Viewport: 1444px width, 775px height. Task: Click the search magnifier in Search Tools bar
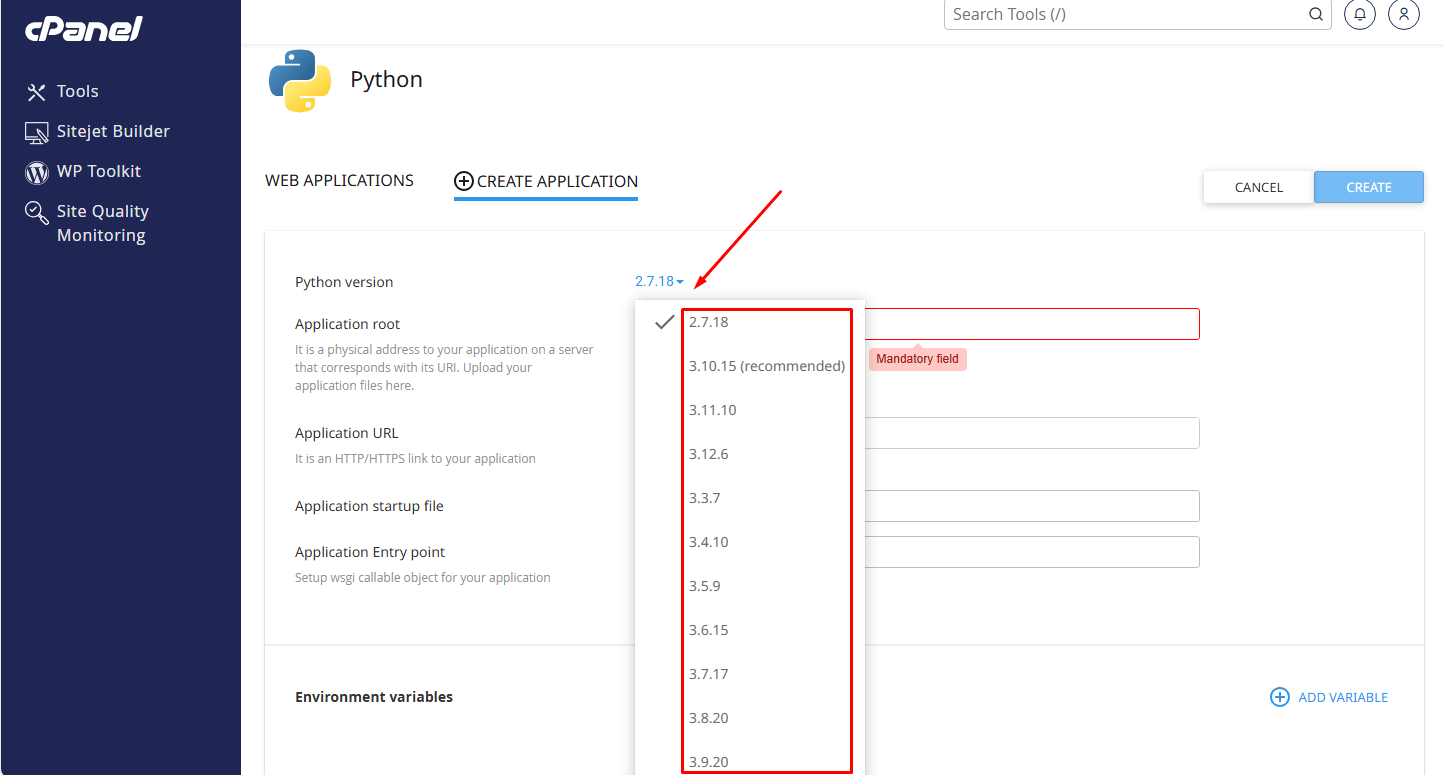(x=1316, y=14)
